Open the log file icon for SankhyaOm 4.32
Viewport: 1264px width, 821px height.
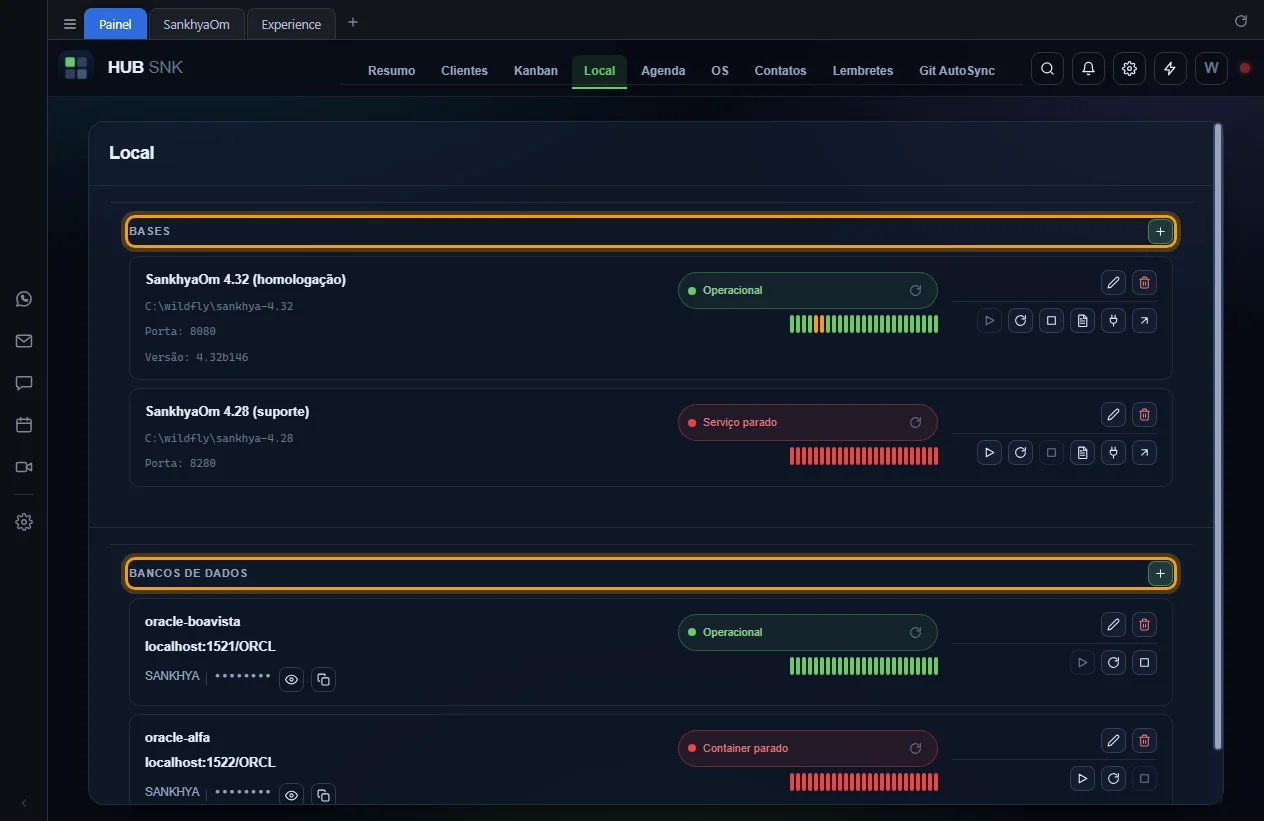(x=1082, y=321)
